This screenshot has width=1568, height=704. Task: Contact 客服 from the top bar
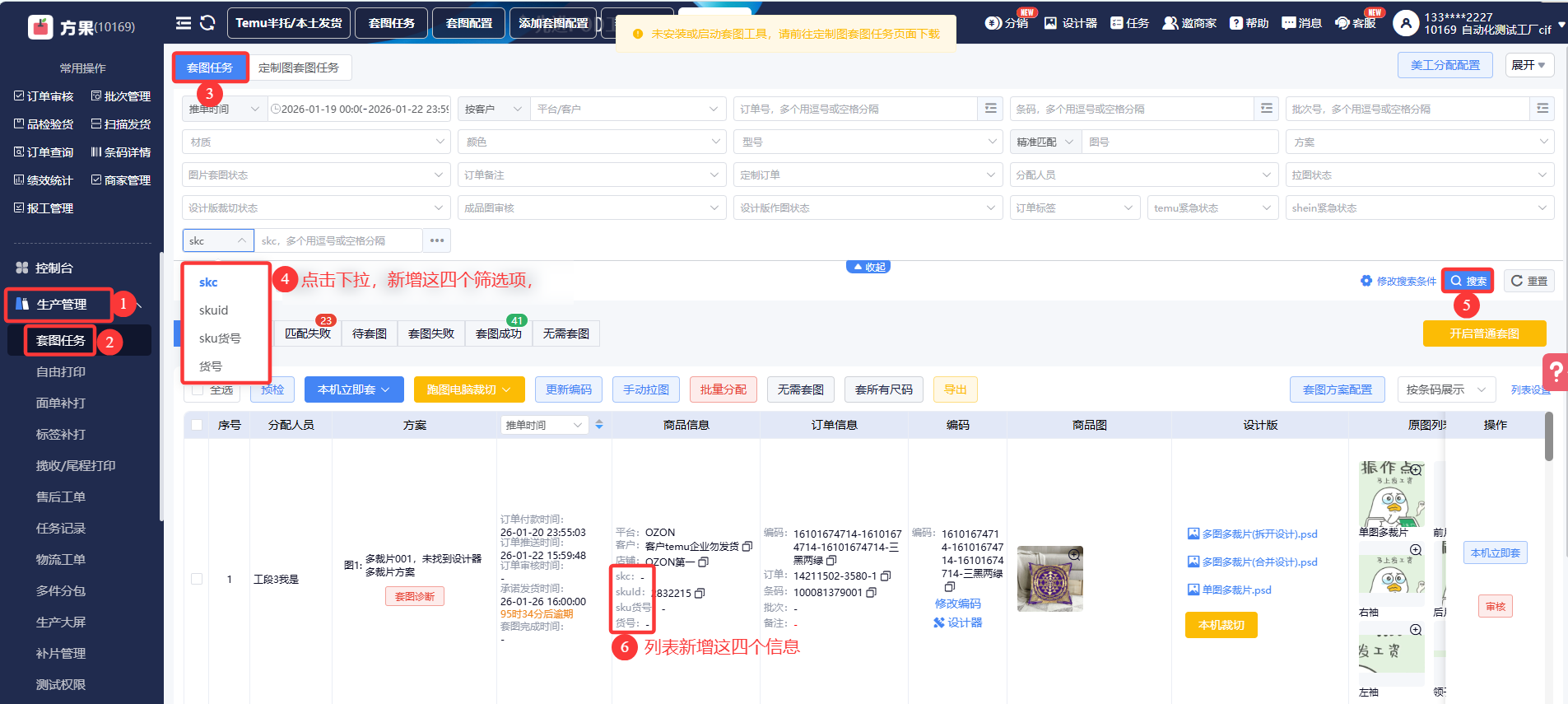pos(1356,23)
